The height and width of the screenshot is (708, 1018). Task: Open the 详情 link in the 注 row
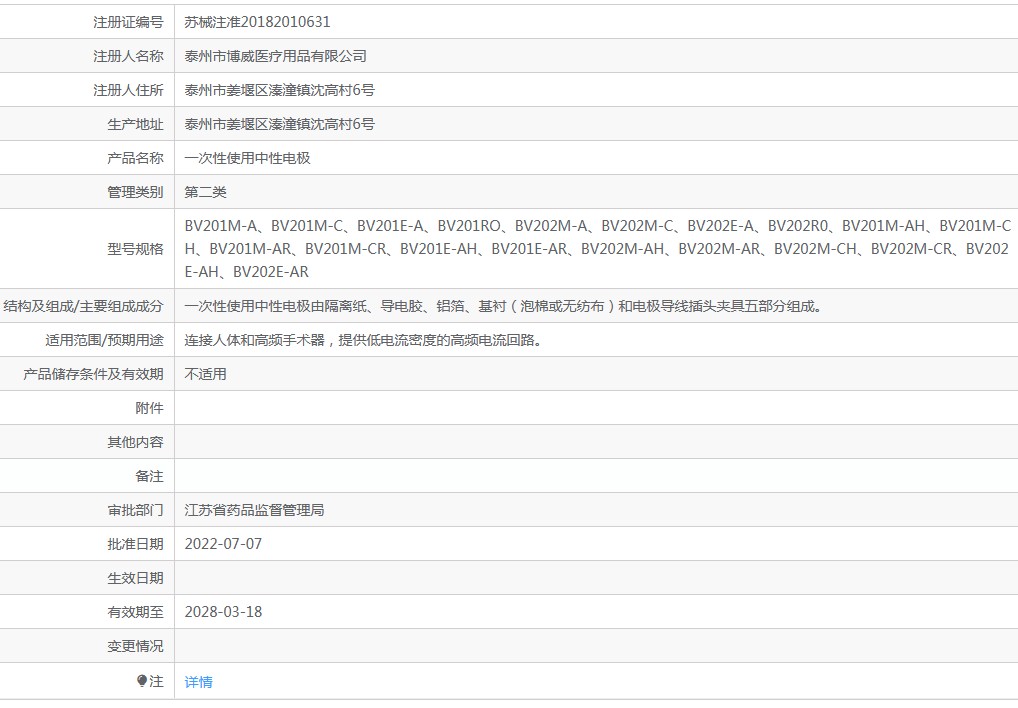[x=199, y=682]
